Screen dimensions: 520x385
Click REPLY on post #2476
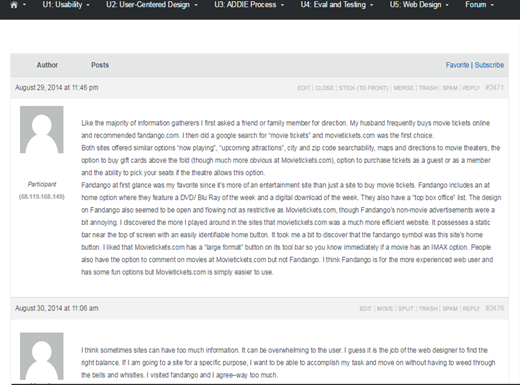point(471,309)
